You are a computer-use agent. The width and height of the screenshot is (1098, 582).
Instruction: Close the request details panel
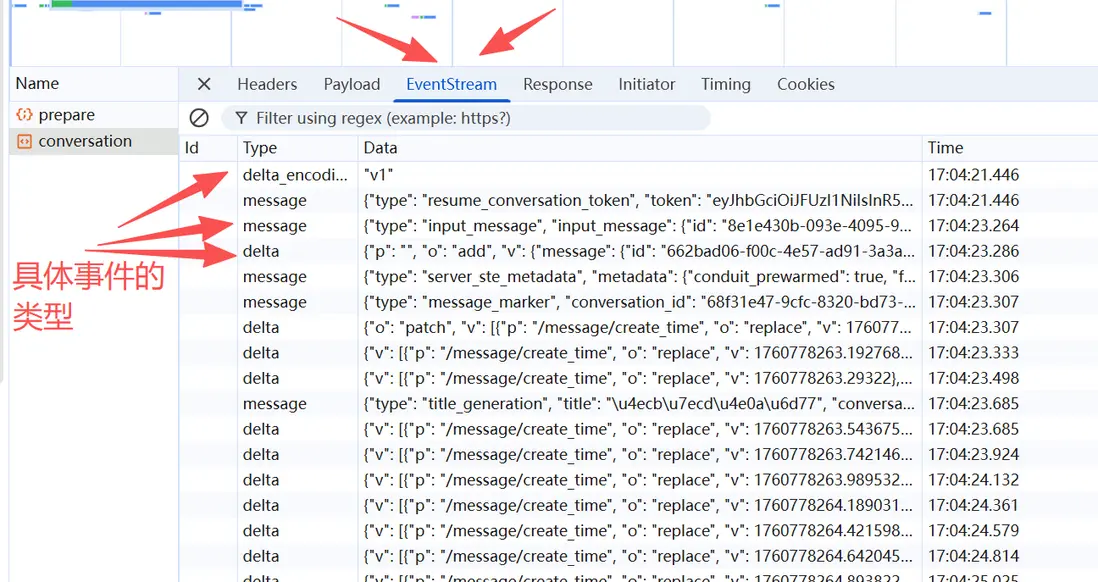pos(204,84)
